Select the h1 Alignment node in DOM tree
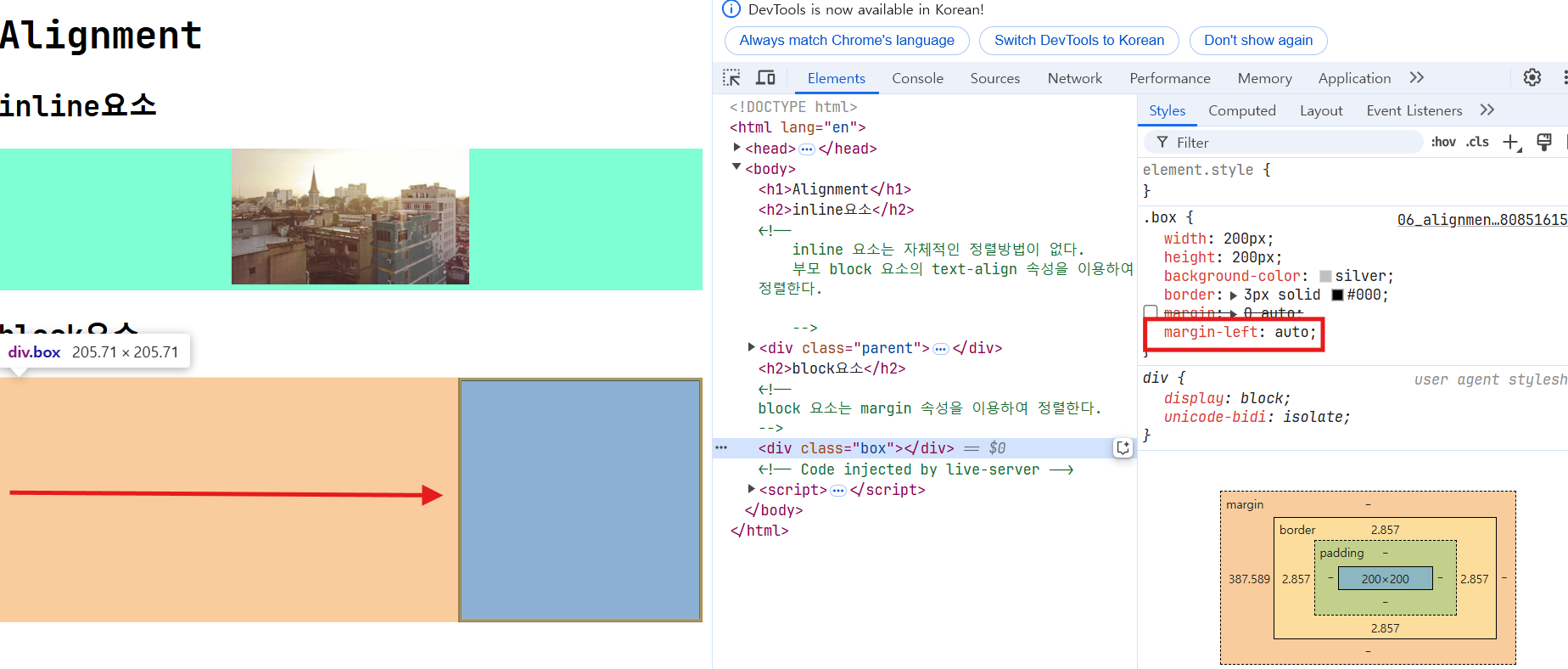 (x=835, y=189)
